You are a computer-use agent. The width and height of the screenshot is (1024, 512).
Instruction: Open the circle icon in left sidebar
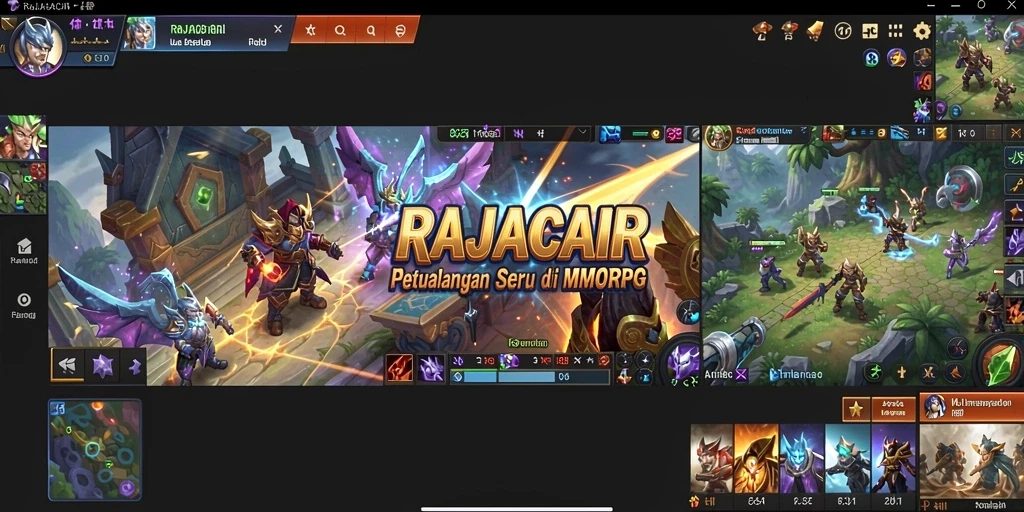pos(24,300)
